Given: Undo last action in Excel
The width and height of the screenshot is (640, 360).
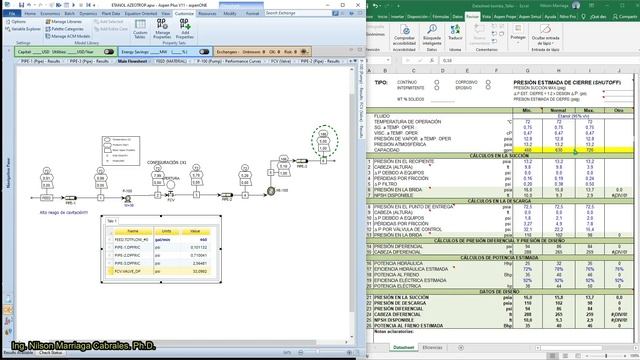Looking at the screenshot, I should tap(376, 5).
